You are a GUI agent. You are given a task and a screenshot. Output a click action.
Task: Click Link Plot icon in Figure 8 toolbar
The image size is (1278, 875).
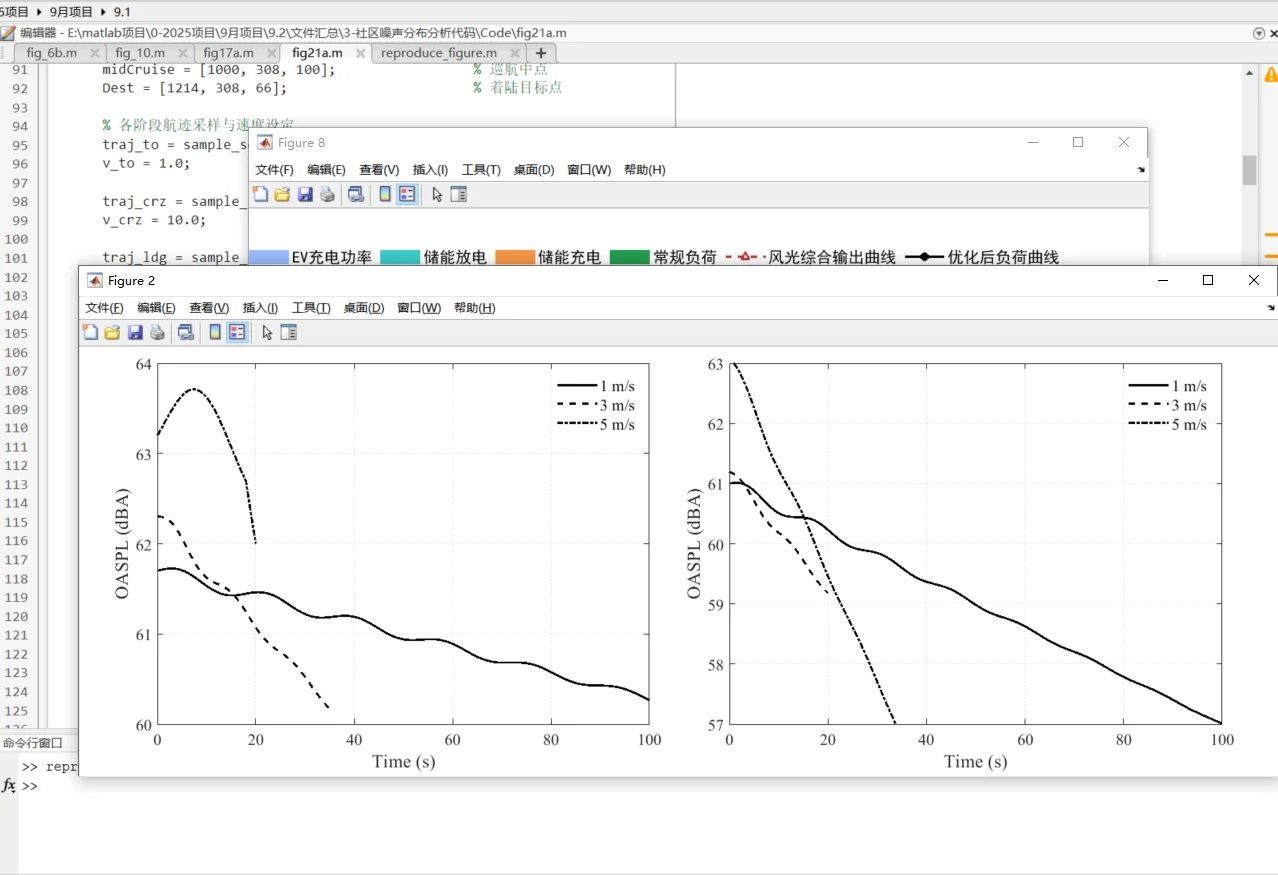coord(356,194)
